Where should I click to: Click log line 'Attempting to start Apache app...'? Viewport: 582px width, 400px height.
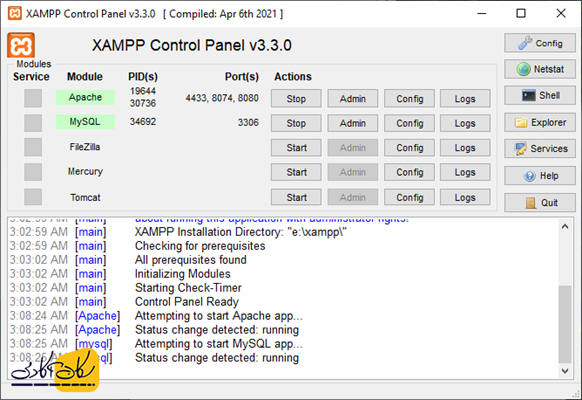[219, 316]
